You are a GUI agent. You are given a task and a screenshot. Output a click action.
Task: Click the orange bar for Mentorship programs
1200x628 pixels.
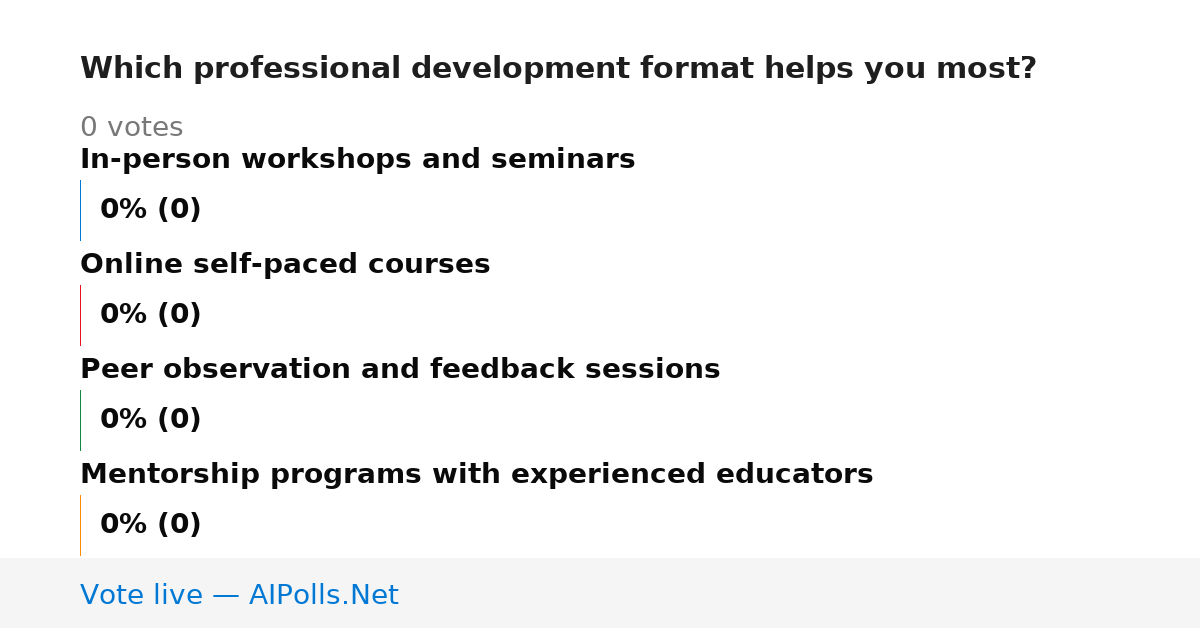80,525
